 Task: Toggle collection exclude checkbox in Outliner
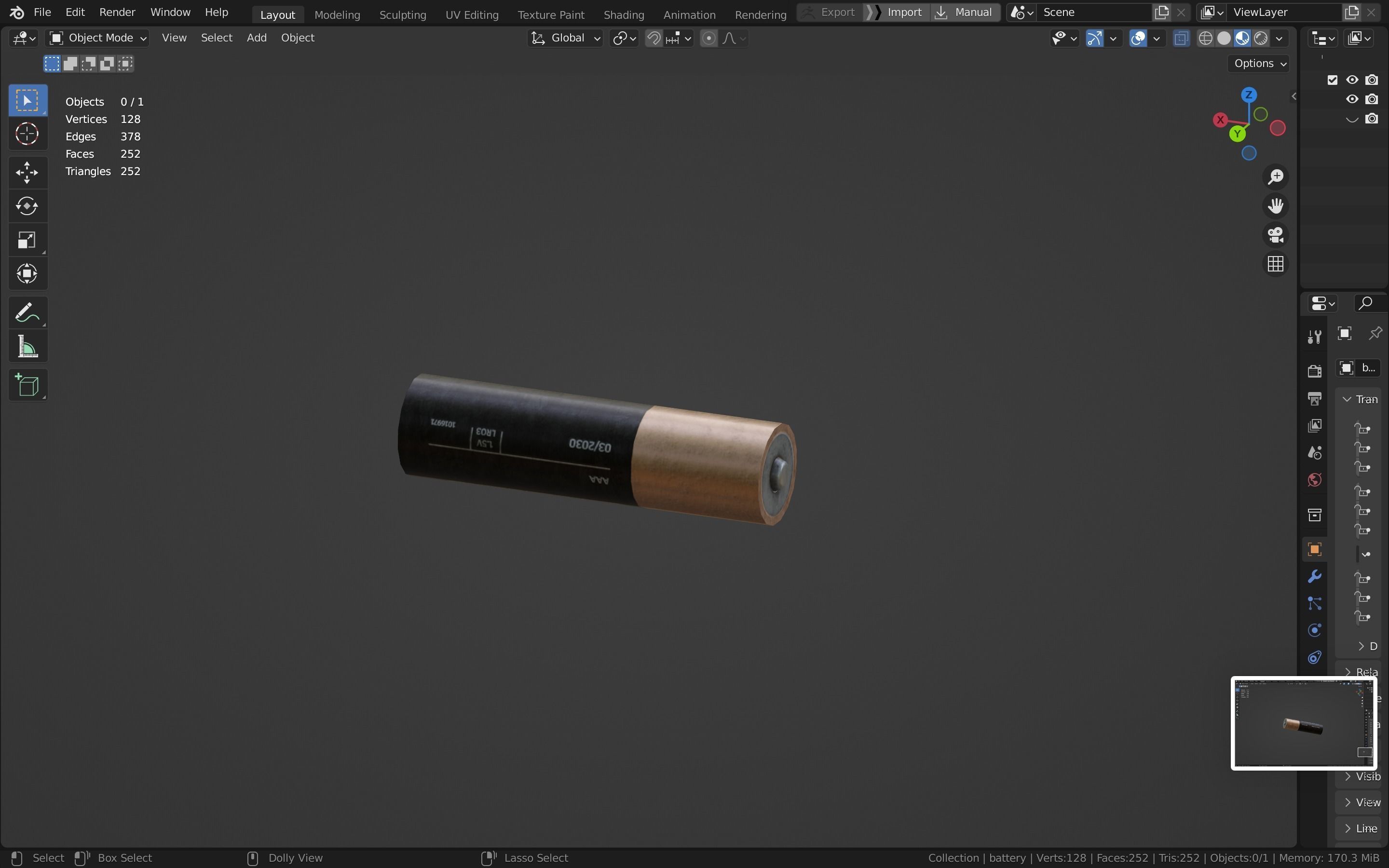(x=1332, y=80)
